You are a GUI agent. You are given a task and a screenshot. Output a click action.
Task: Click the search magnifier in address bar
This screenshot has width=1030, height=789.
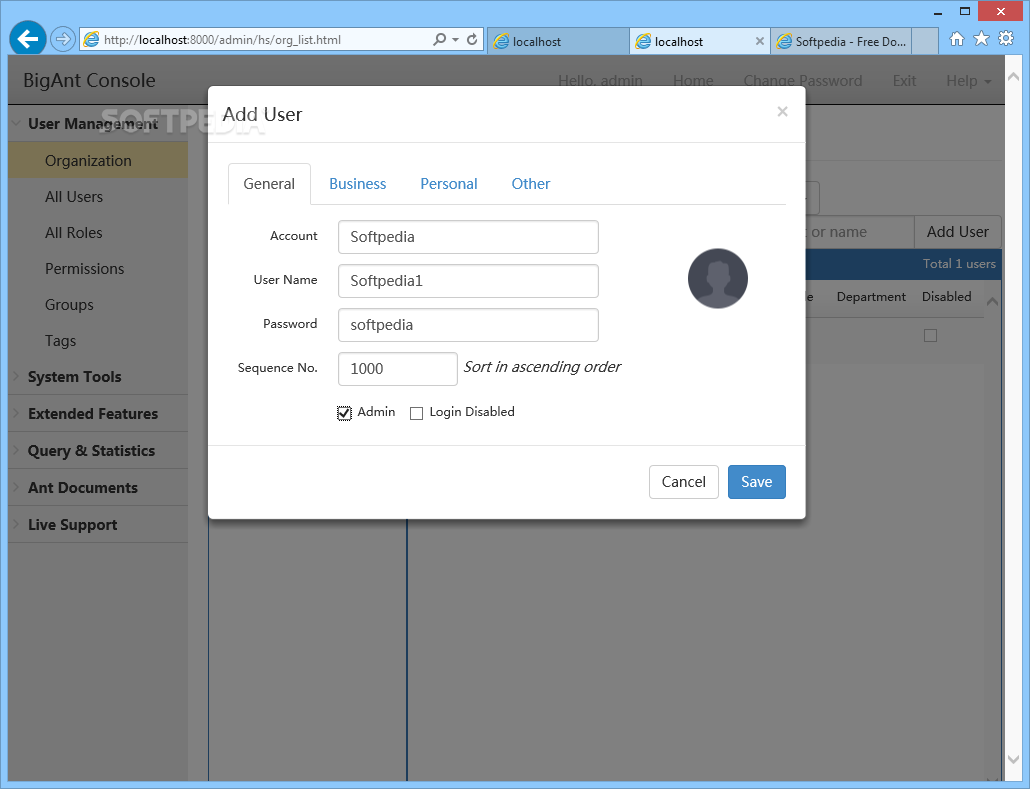point(439,39)
